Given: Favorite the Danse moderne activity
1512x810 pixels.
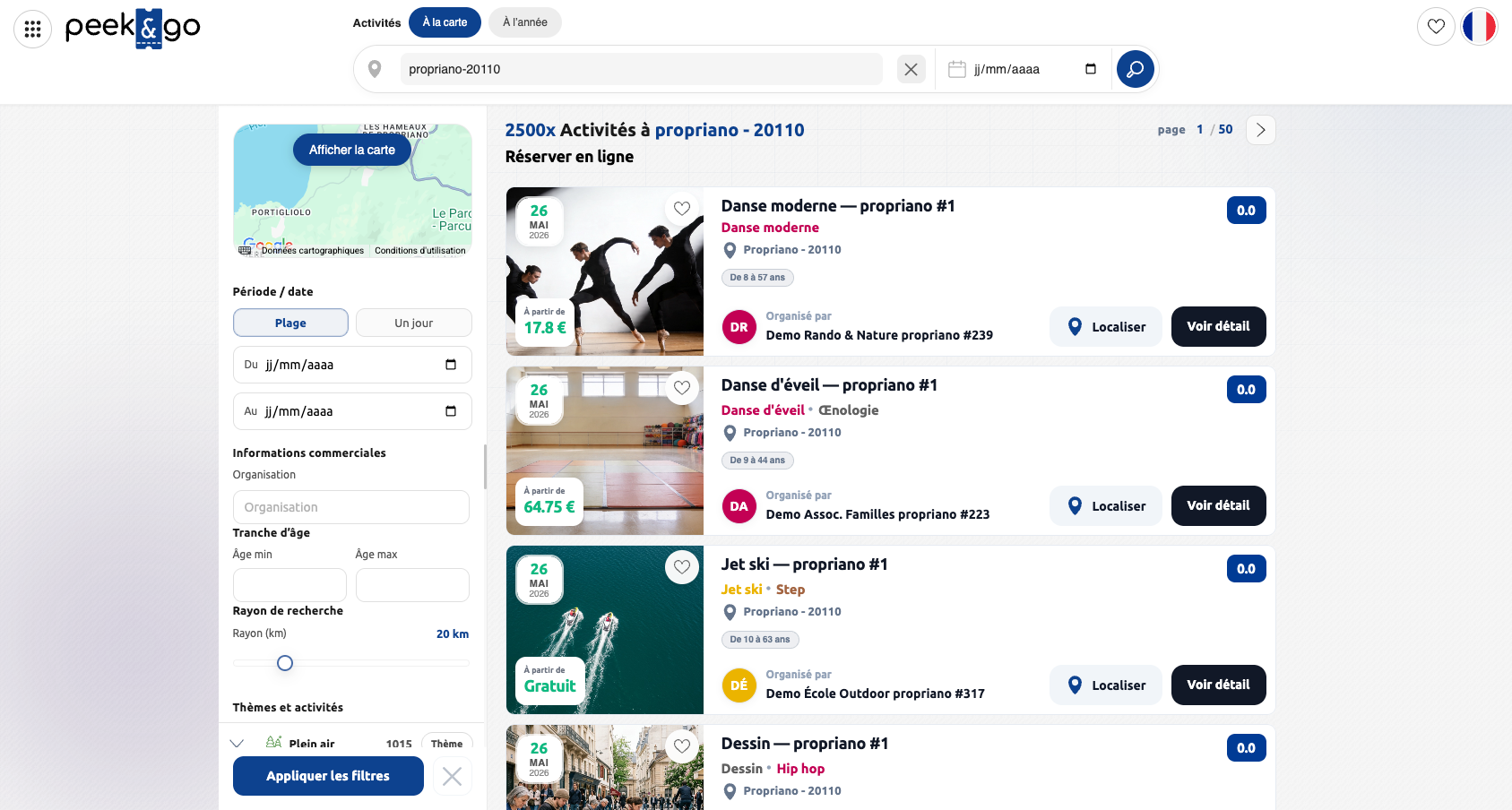Looking at the screenshot, I should 682,209.
